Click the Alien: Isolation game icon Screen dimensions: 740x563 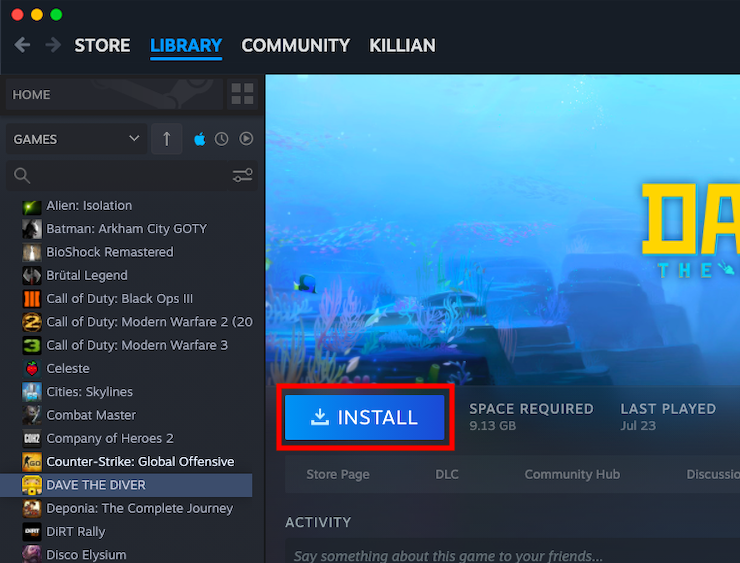(x=32, y=206)
